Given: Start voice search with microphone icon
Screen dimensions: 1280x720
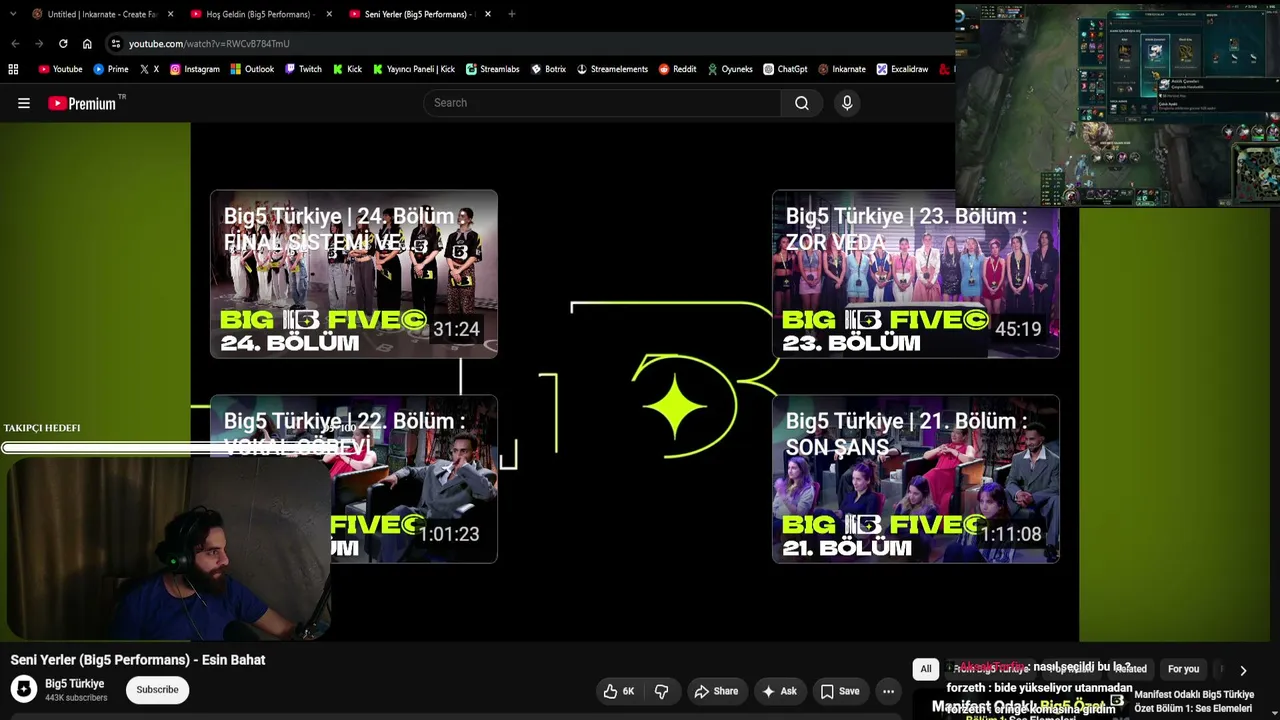Looking at the screenshot, I should click(x=847, y=103).
